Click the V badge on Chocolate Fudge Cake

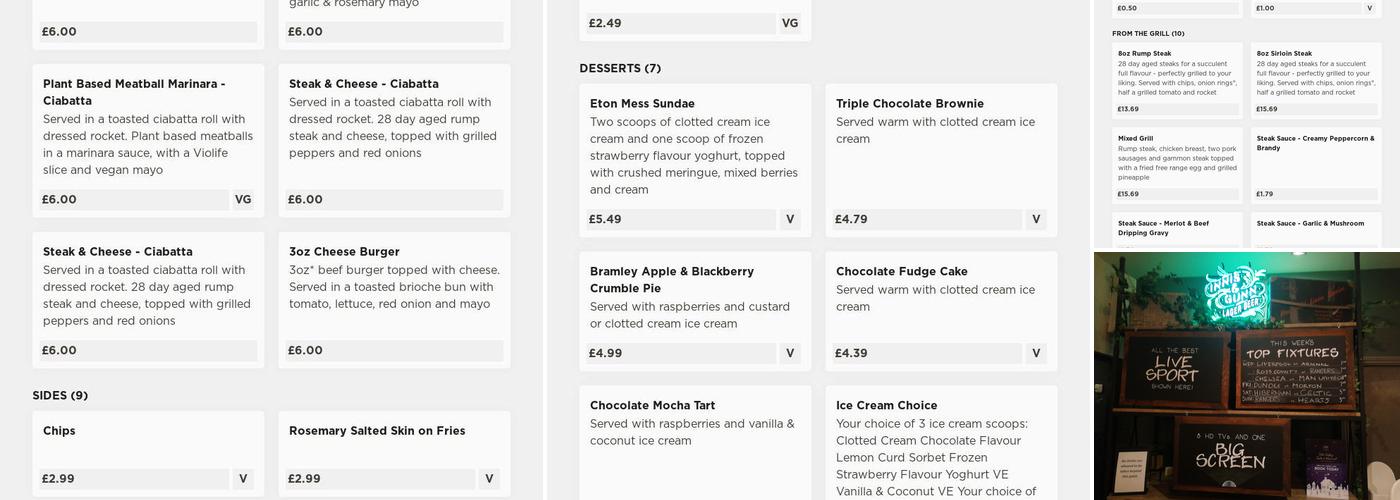click(x=1036, y=353)
